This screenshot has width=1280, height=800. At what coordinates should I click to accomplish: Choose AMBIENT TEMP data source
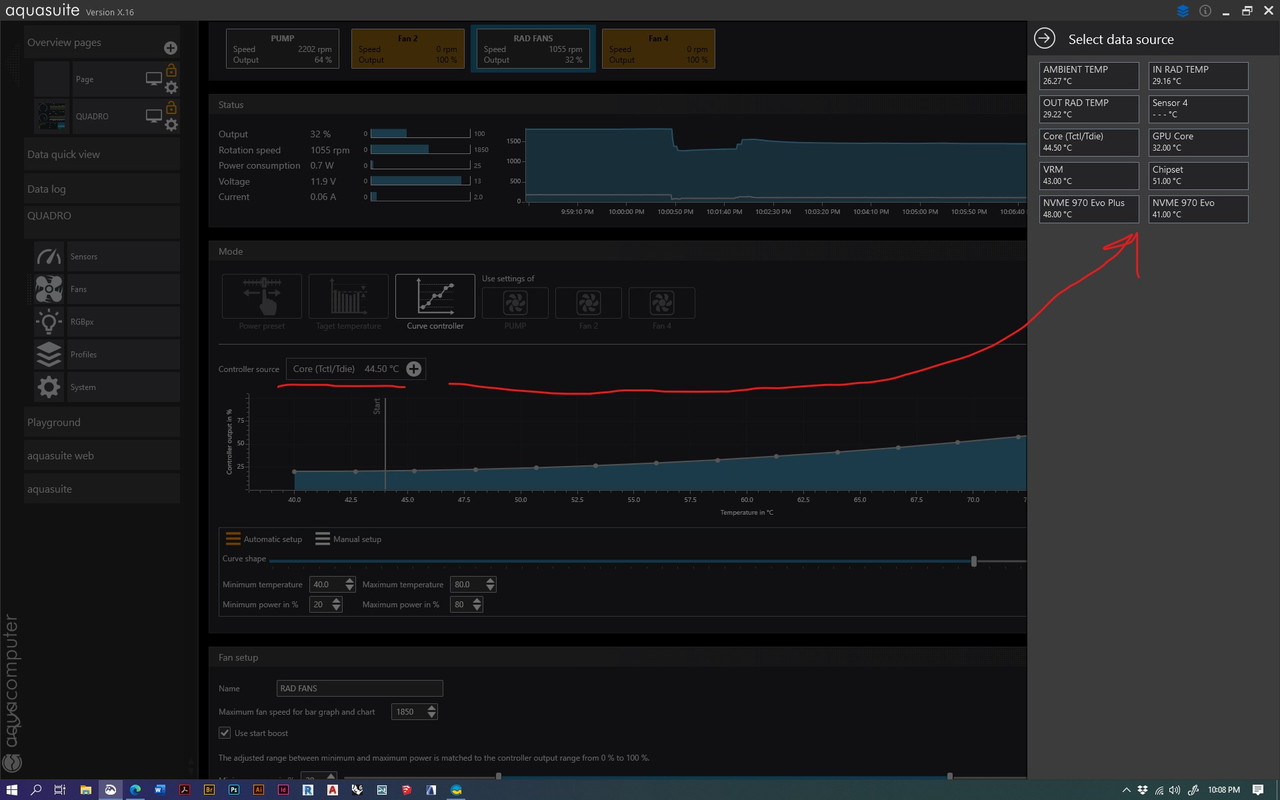tap(1089, 76)
